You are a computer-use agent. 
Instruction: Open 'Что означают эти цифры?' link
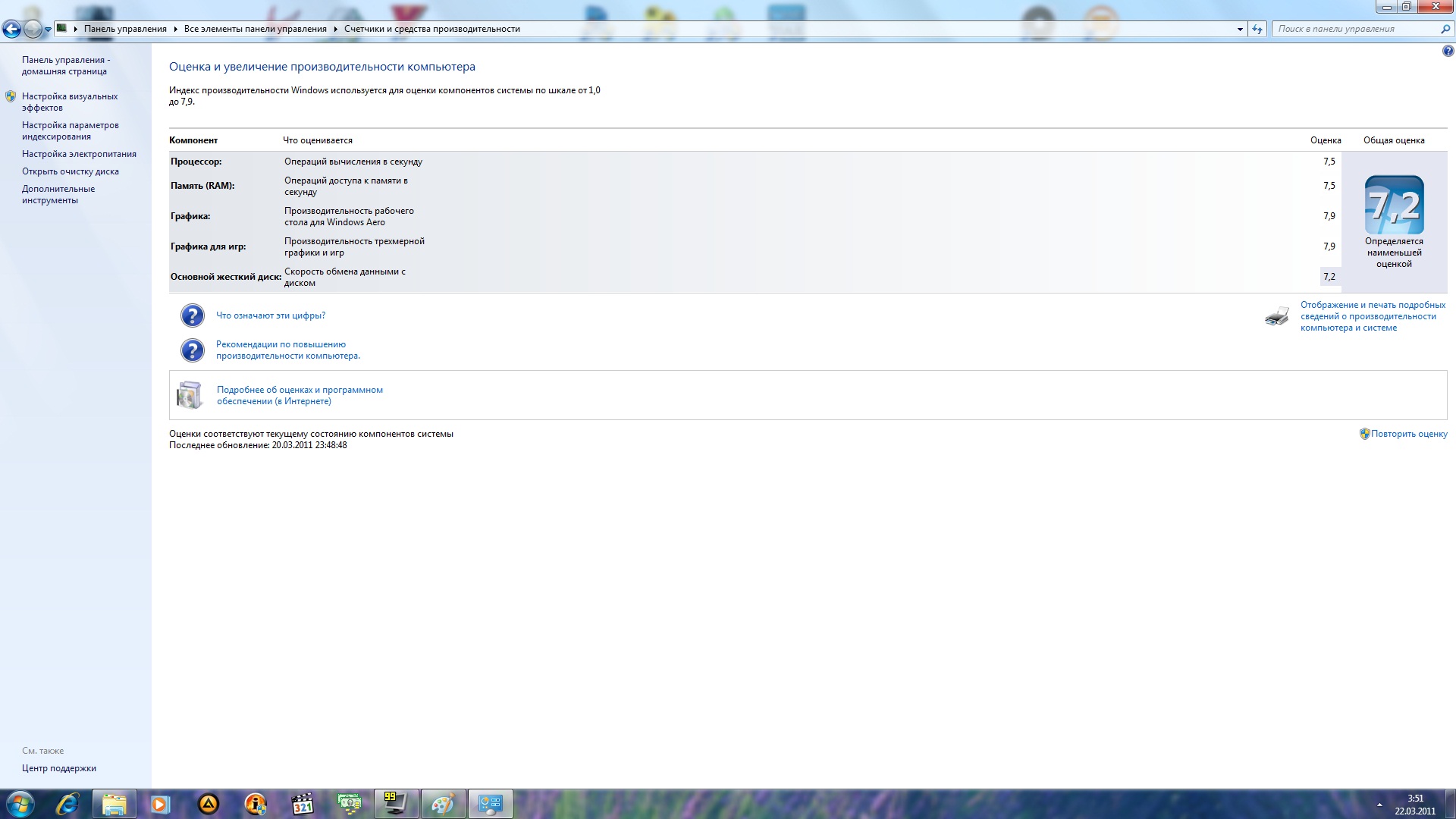point(271,315)
